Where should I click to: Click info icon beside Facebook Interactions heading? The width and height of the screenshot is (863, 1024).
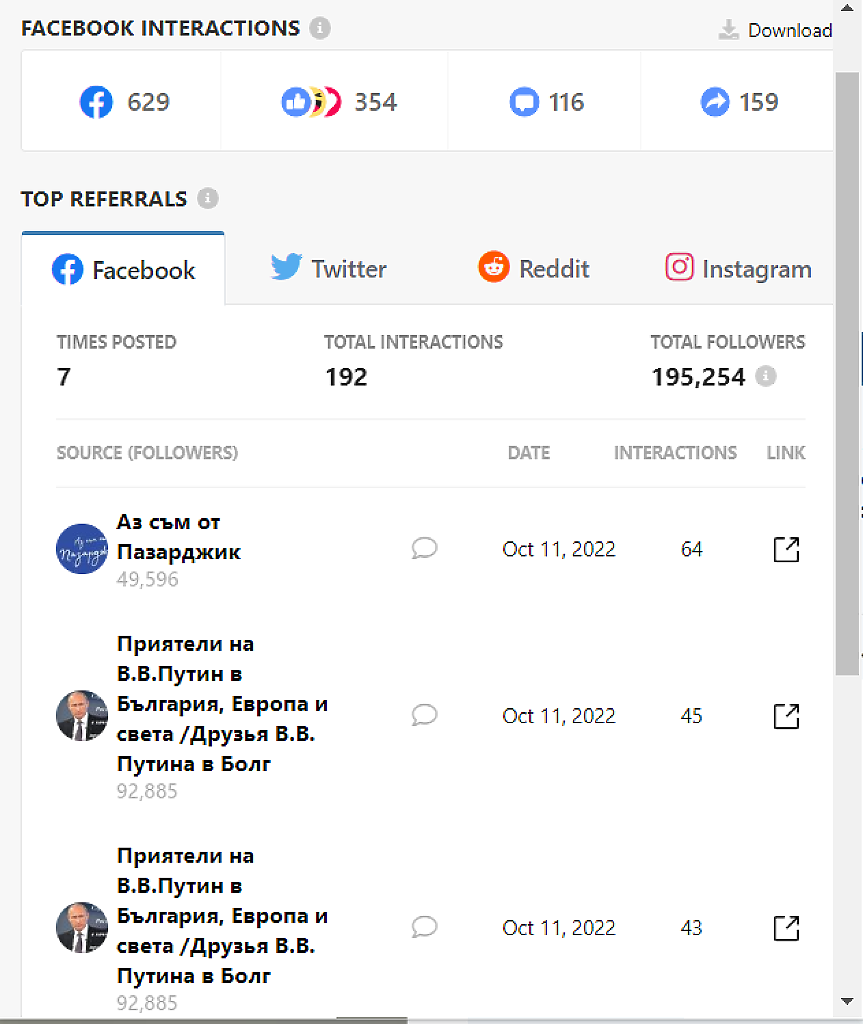pyautogui.click(x=320, y=28)
